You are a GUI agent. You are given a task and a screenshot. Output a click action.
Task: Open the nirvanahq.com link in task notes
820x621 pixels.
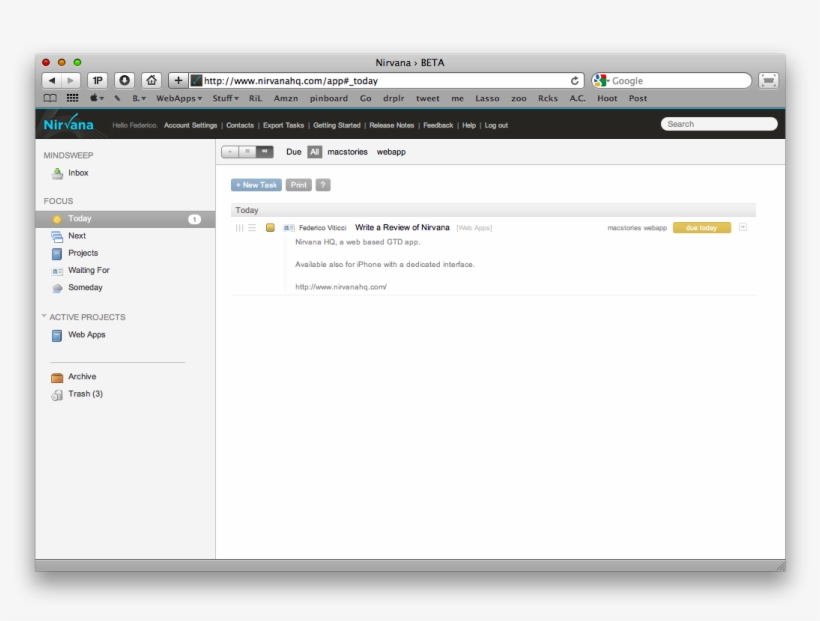(x=341, y=287)
